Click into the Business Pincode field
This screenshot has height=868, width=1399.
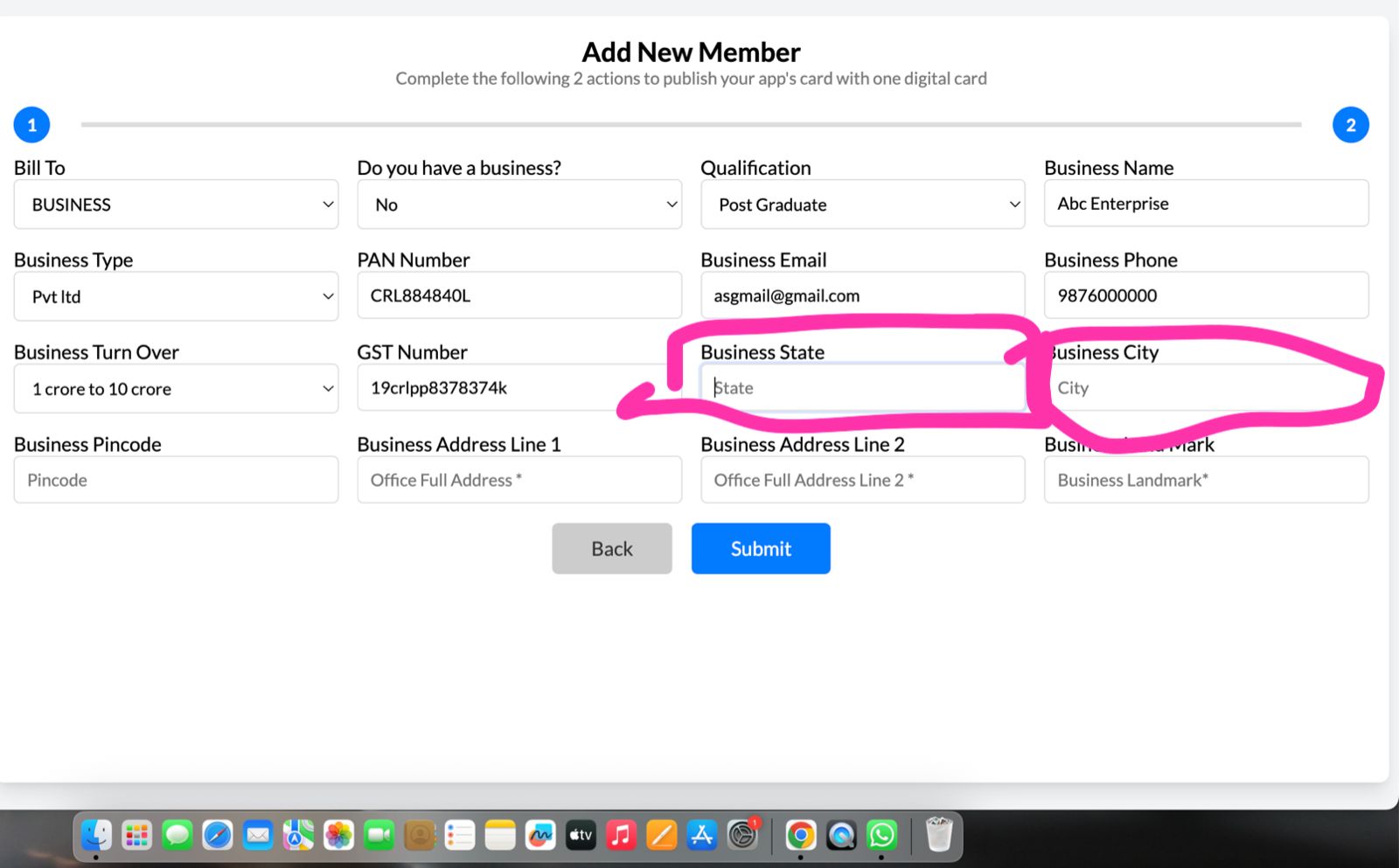click(x=176, y=480)
